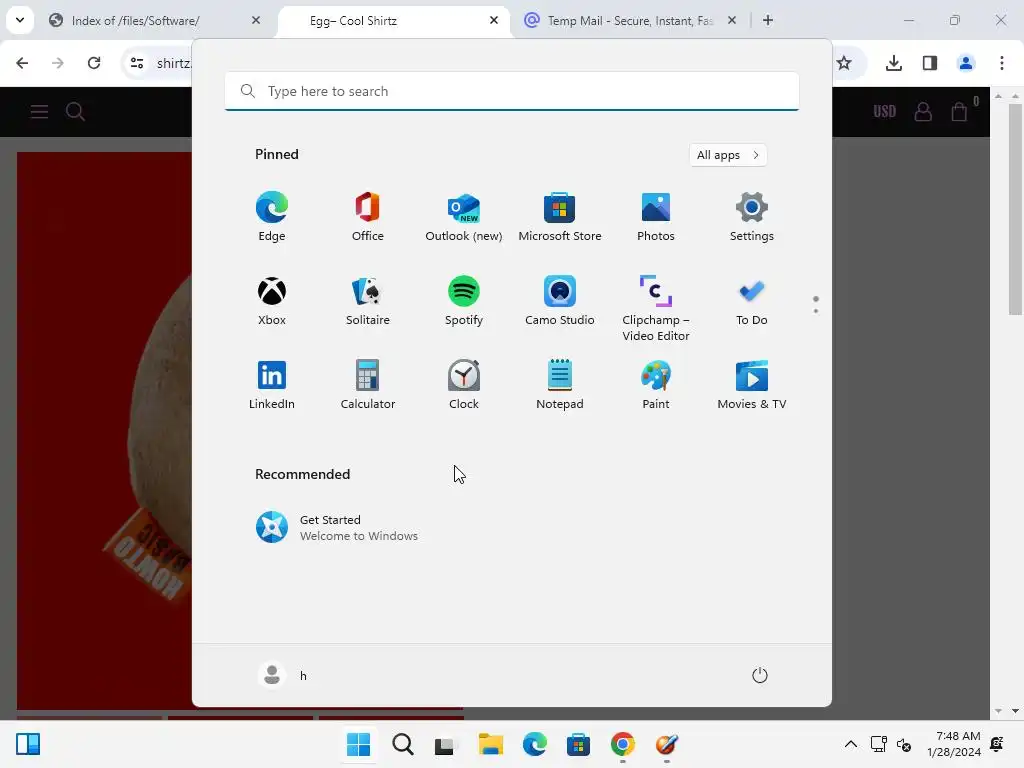Open a new Chrome tab
The image size is (1024, 768).
[x=768, y=20]
